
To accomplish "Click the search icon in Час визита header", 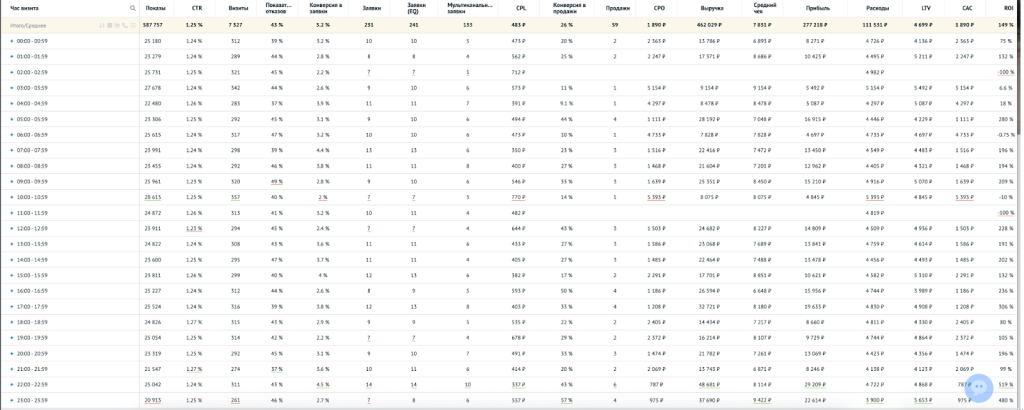I will [132, 8].
